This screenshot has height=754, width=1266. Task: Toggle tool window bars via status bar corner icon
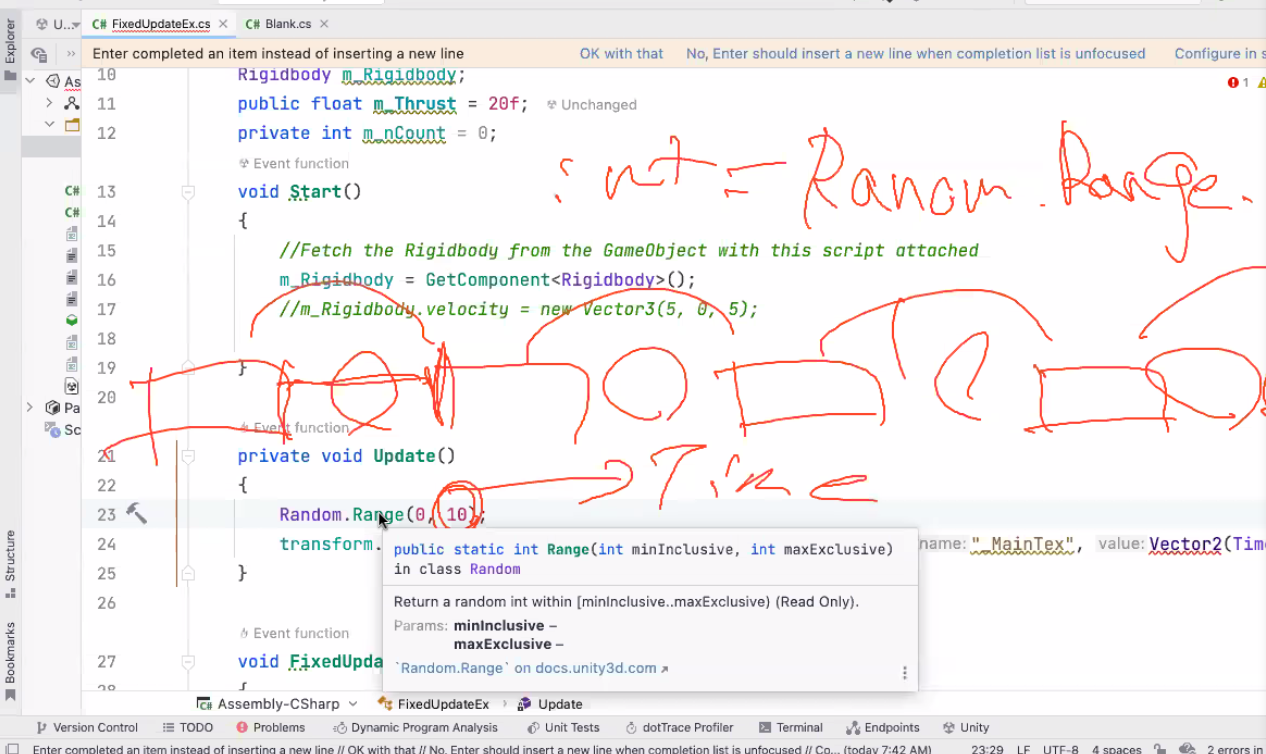(x=12, y=748)
